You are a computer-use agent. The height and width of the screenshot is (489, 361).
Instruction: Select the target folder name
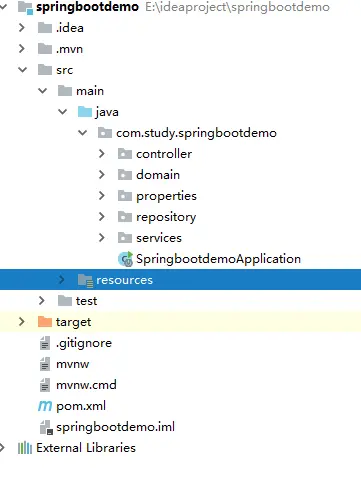click(x=73, y=322)
